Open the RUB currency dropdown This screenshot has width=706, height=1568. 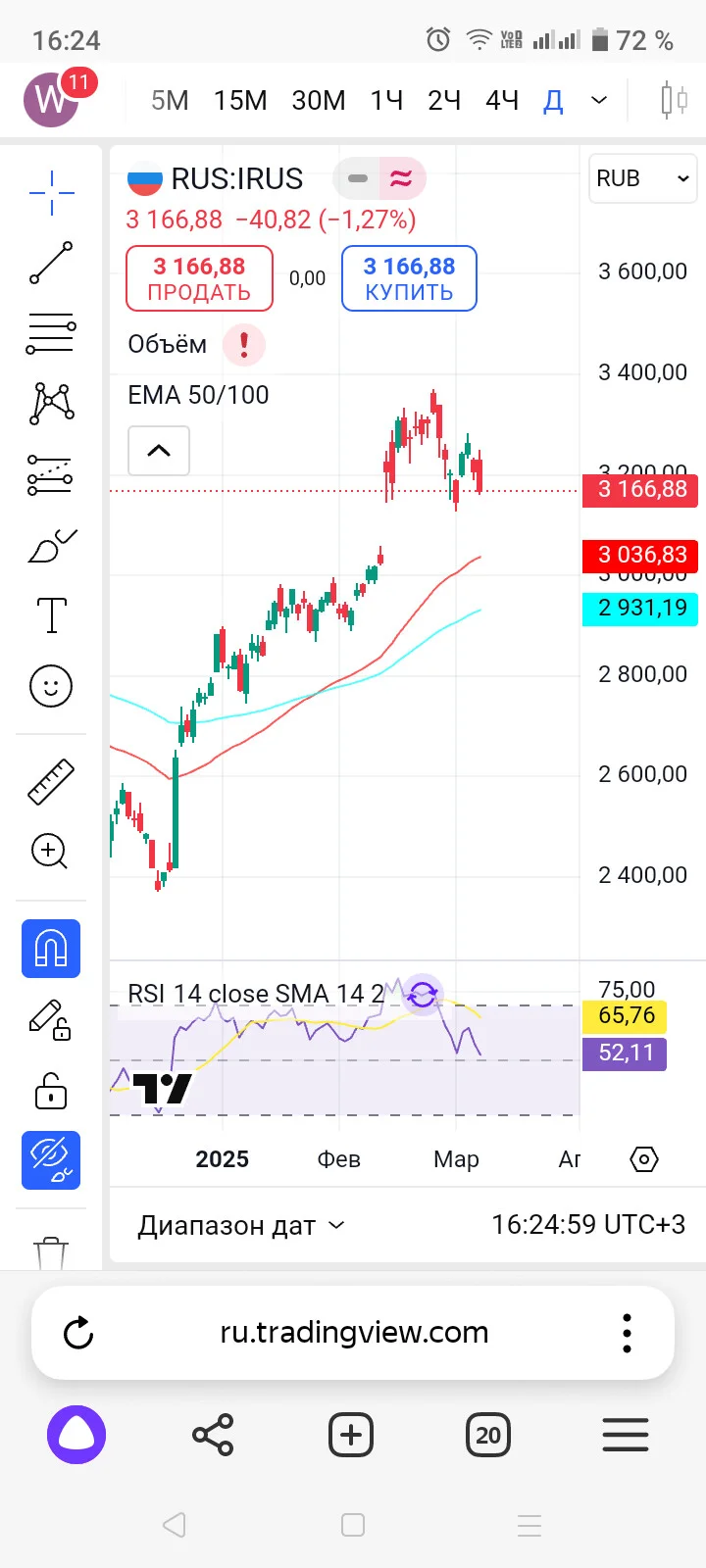642,178
